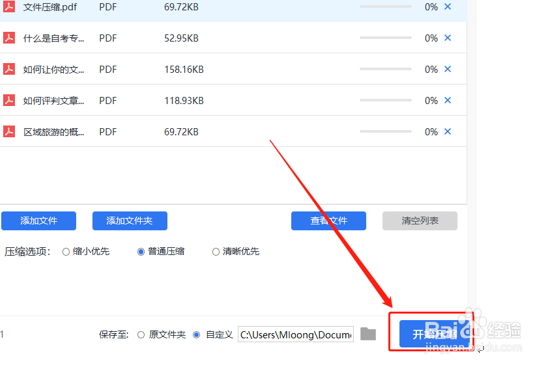Click the 添加文件 button
The image size is (554, 367).
tap(39, 221)
